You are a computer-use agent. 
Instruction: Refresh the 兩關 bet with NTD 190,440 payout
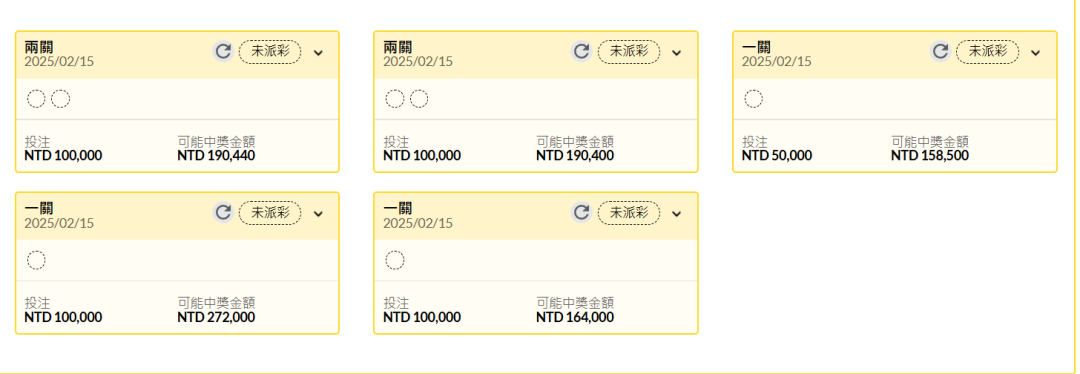(223, 52)
